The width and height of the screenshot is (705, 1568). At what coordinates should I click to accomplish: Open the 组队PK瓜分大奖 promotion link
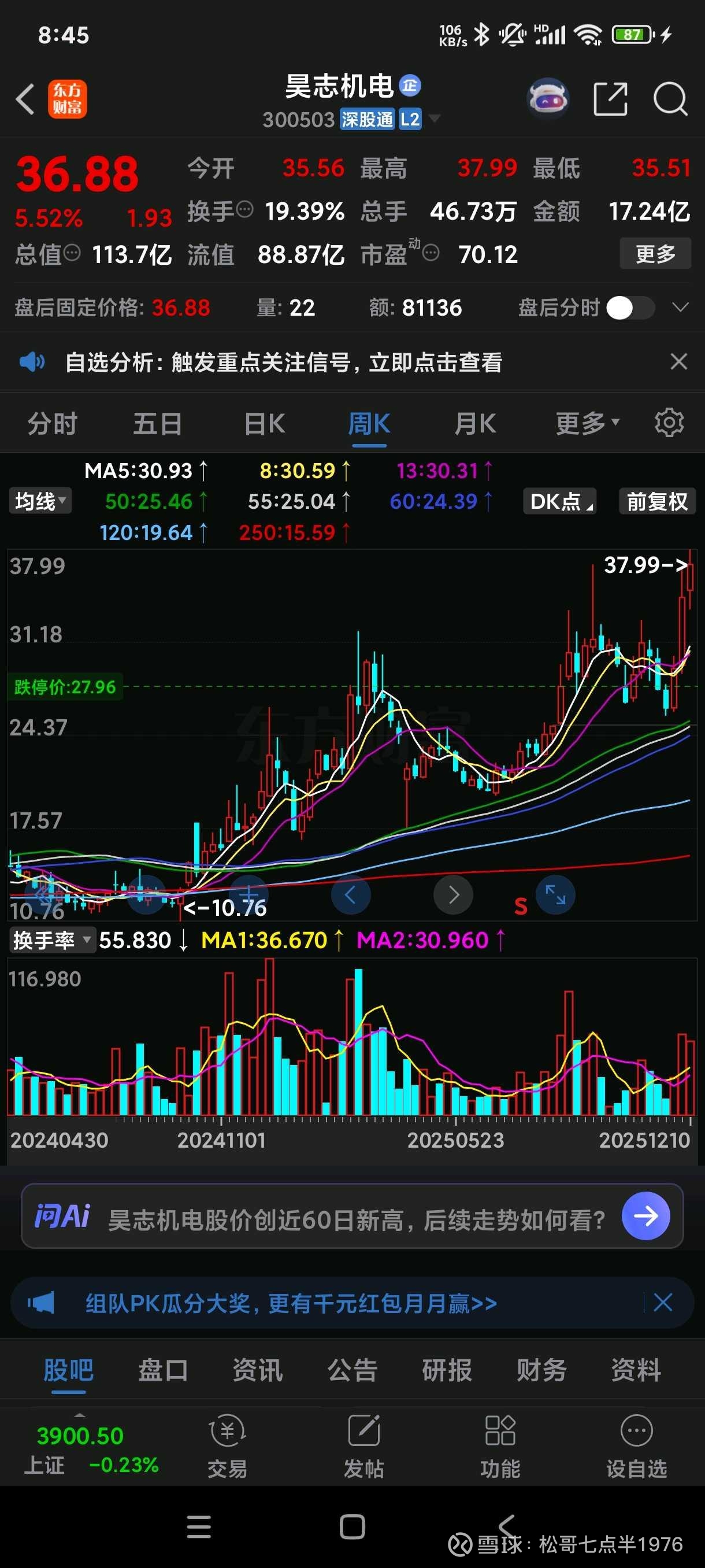click(x=291, y=1303)
